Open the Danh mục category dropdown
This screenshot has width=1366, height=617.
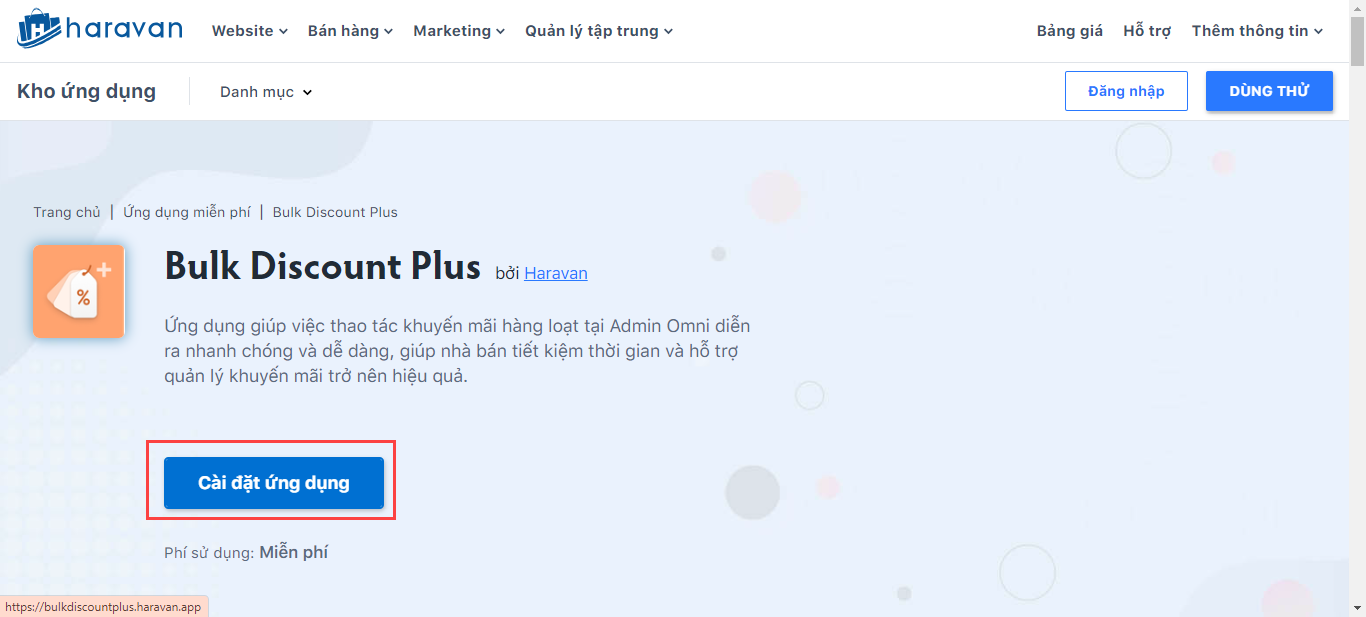266,92
